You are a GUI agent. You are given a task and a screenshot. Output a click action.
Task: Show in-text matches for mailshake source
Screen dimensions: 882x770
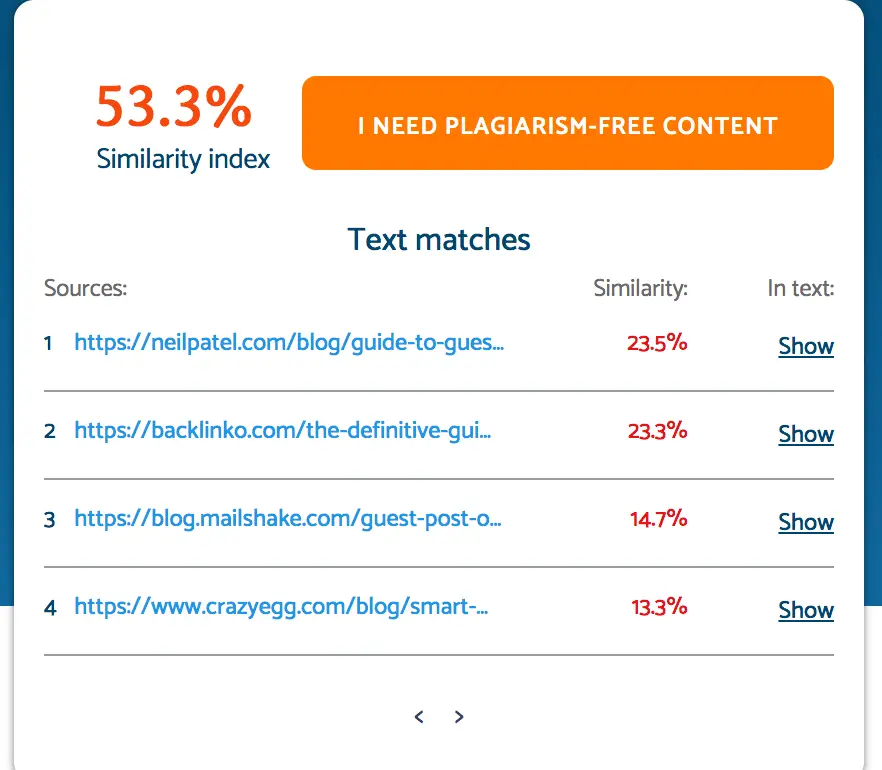click(x=806, y=522)
